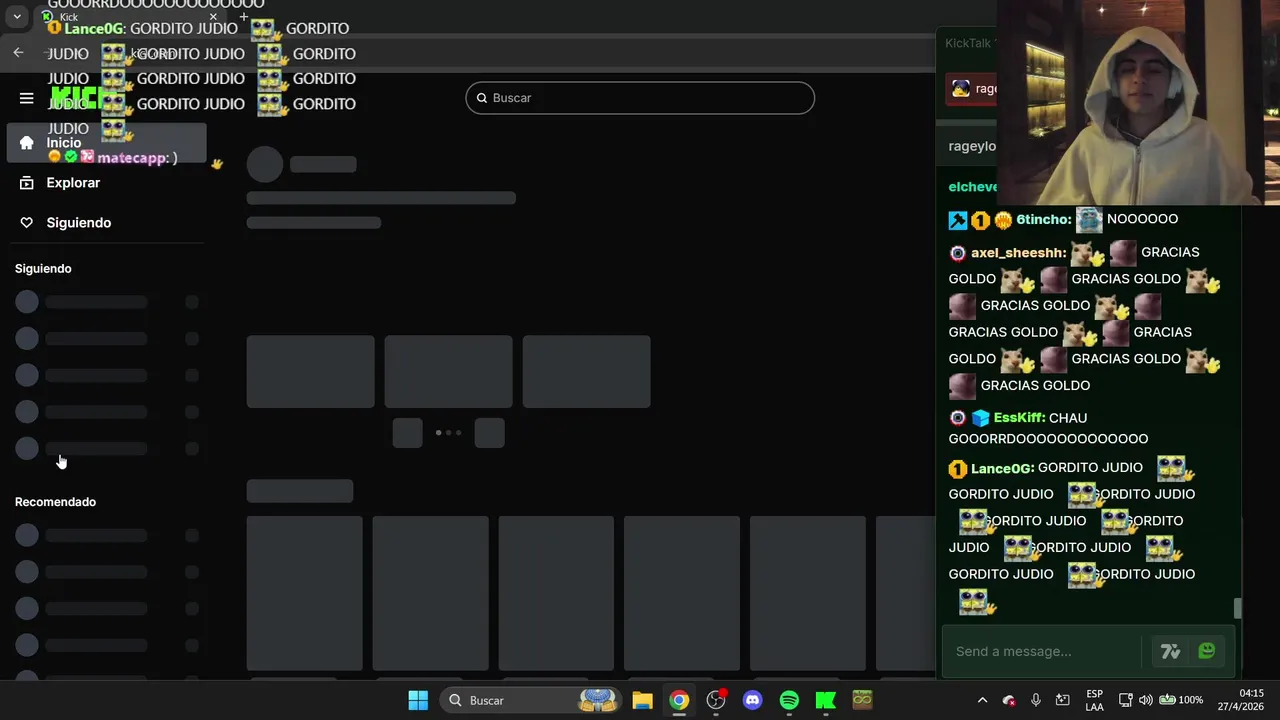Screen dimensions: 1280x720
Task: Open the green Kick app in taskbar
Action: 826,700
